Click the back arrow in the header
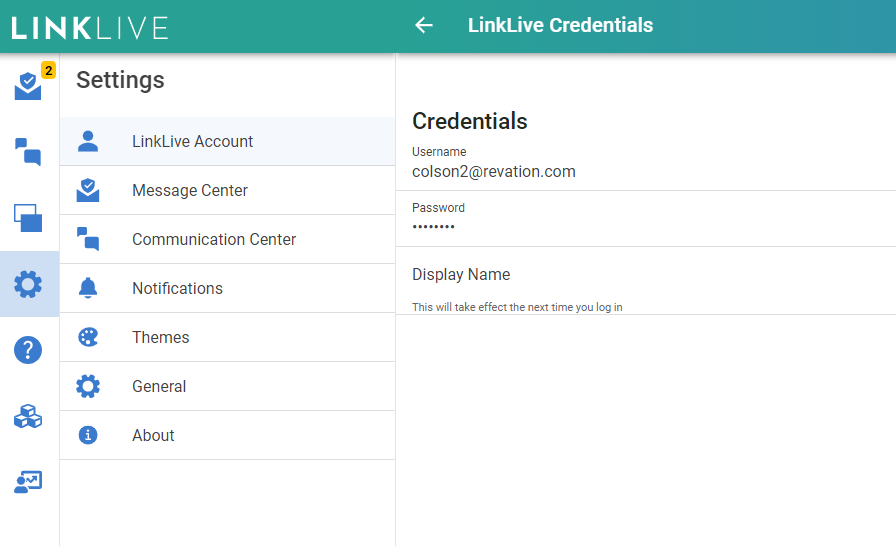Viewport: 896px width, 546px height. click(424, 26)
